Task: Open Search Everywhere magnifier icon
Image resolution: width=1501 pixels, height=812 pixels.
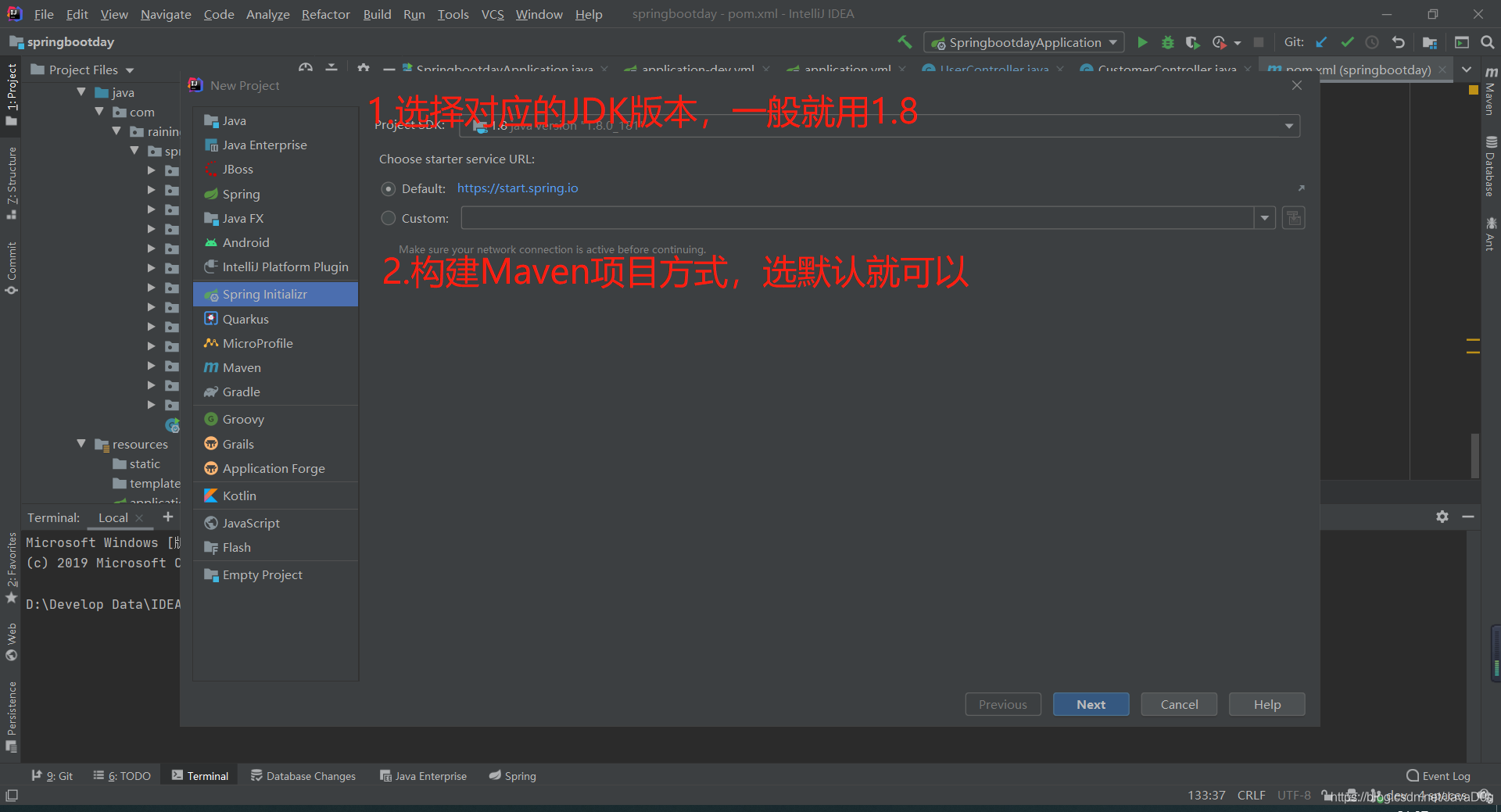Action: [x=1488, y=42]
